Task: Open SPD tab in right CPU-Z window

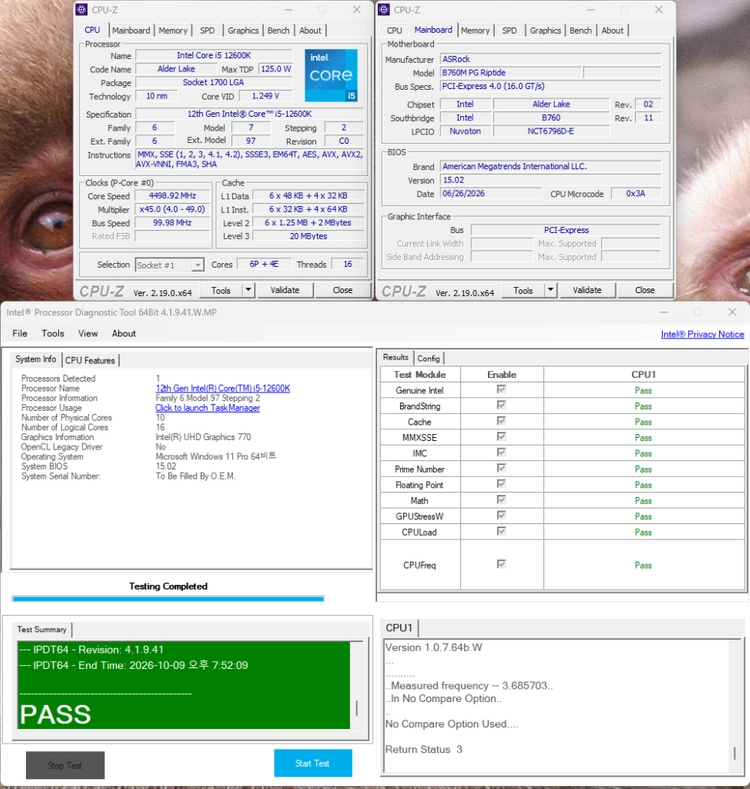Action: 509,30
